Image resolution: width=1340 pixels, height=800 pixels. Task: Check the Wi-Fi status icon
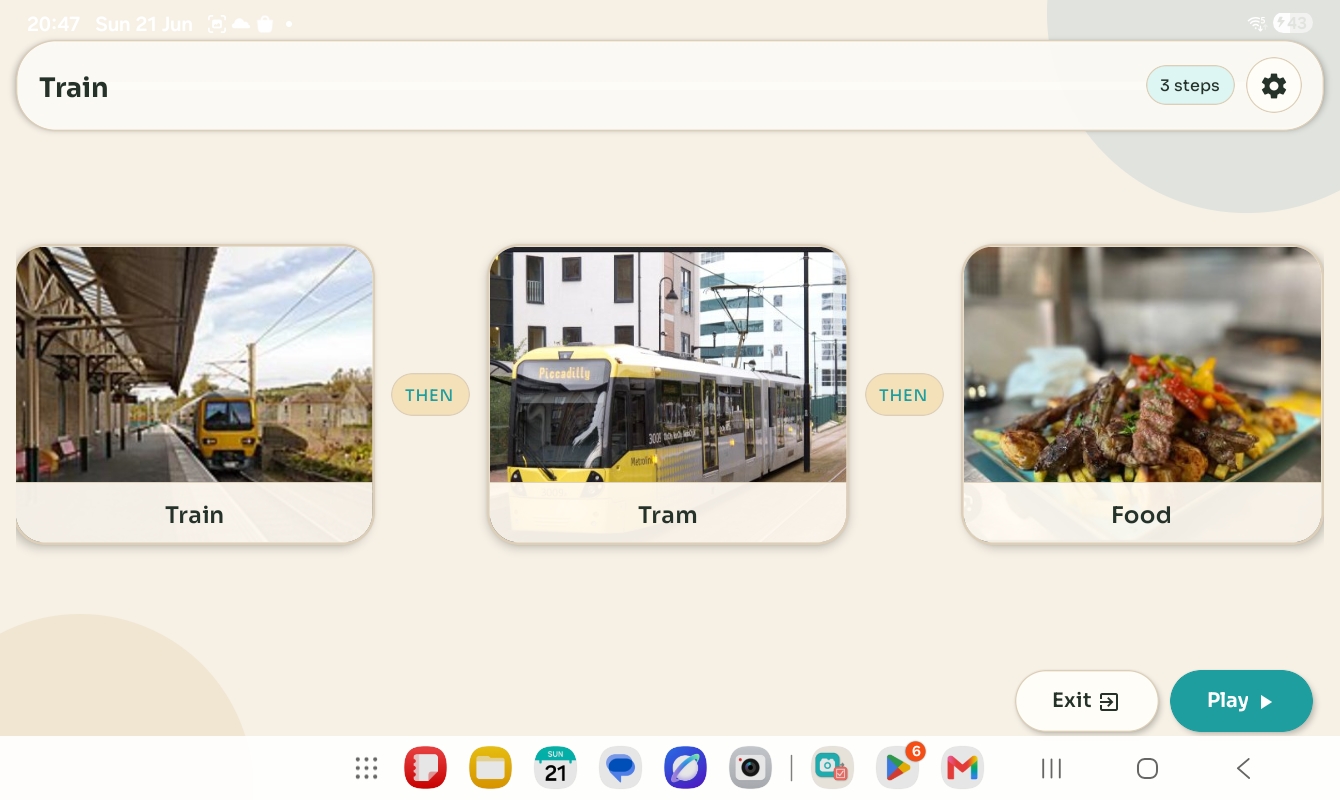1257,23
